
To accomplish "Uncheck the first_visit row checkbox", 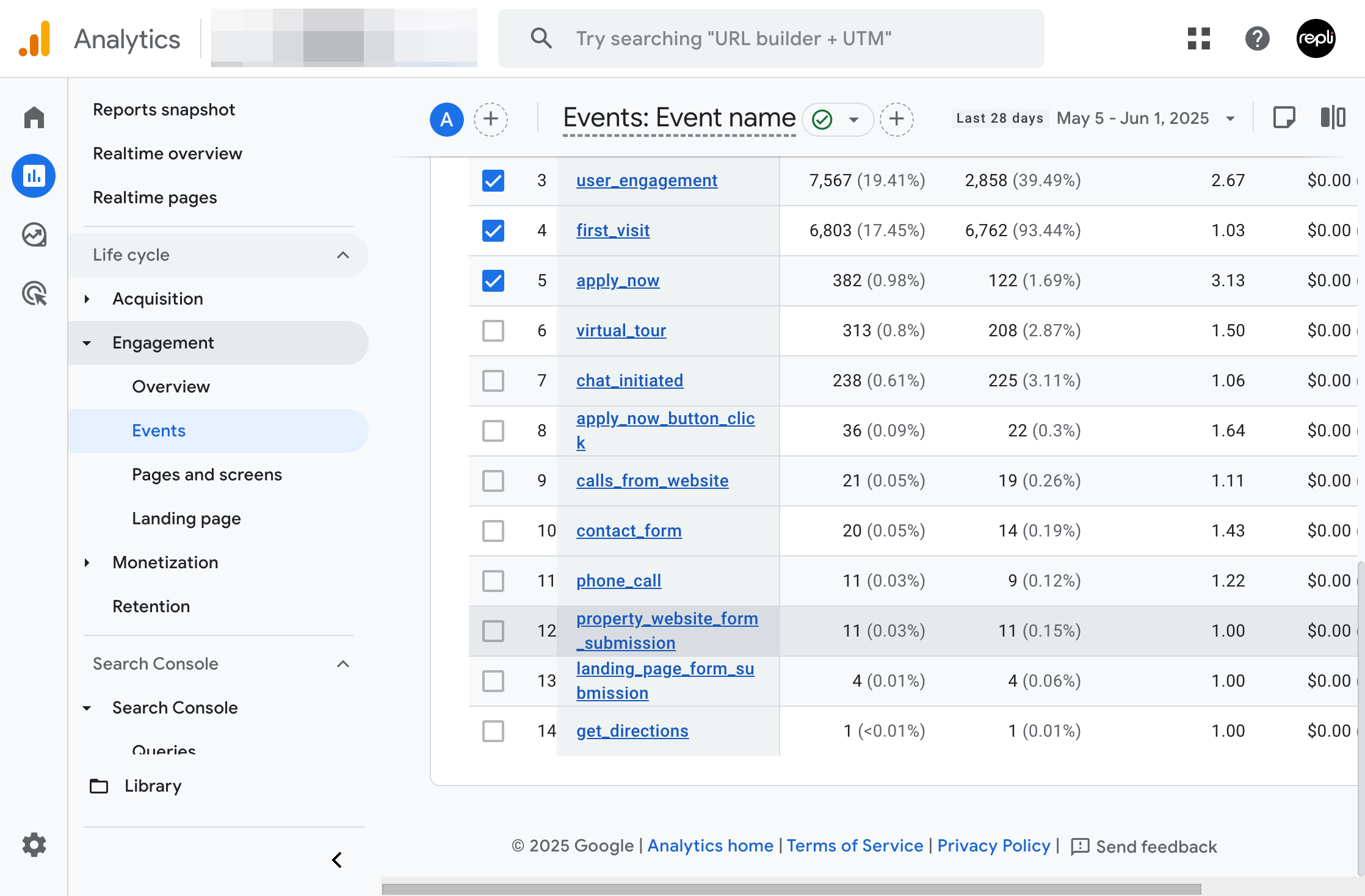I will click(x=493, y=231).
